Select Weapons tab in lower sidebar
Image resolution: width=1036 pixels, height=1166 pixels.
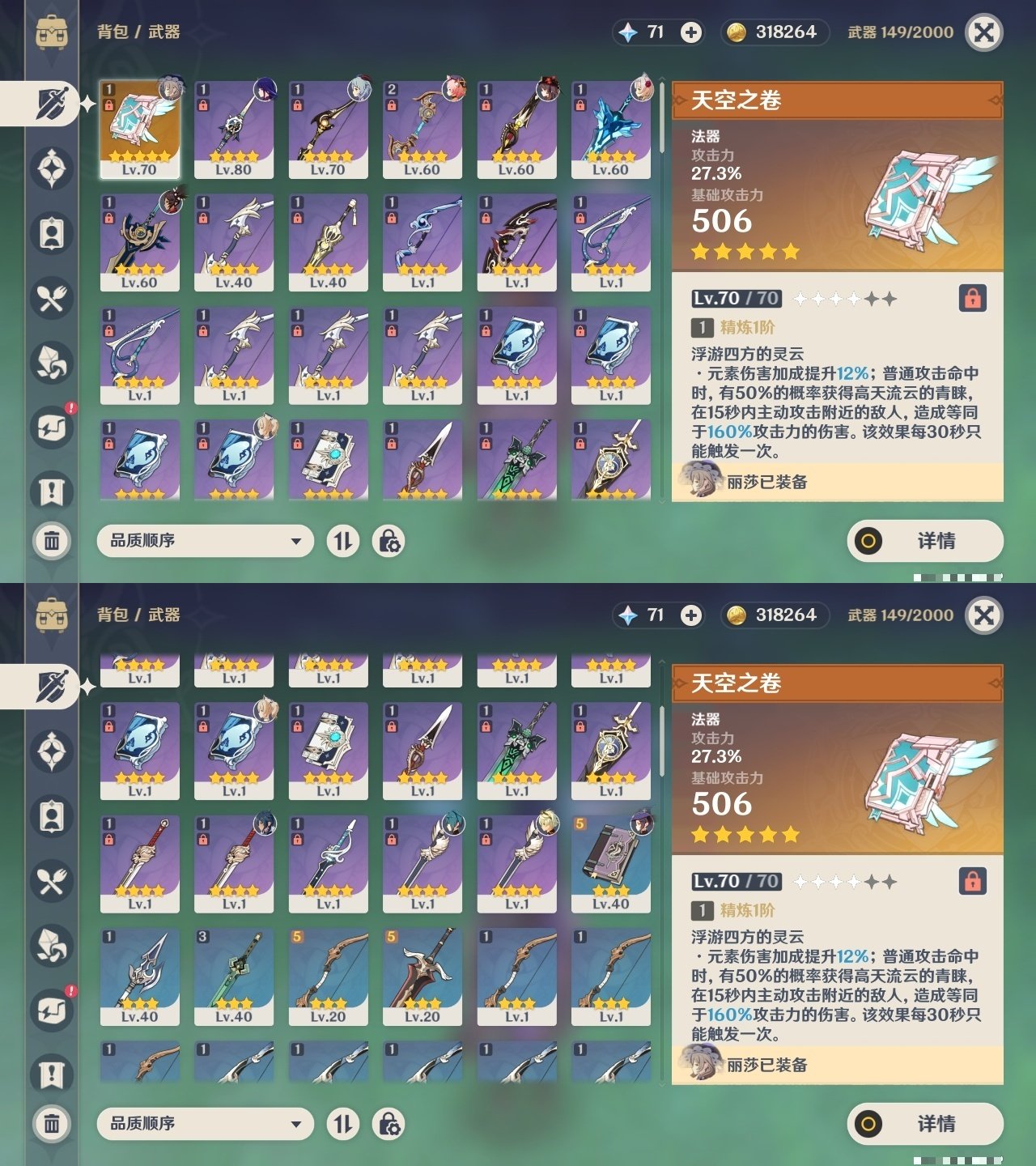(x=53, y=687)
